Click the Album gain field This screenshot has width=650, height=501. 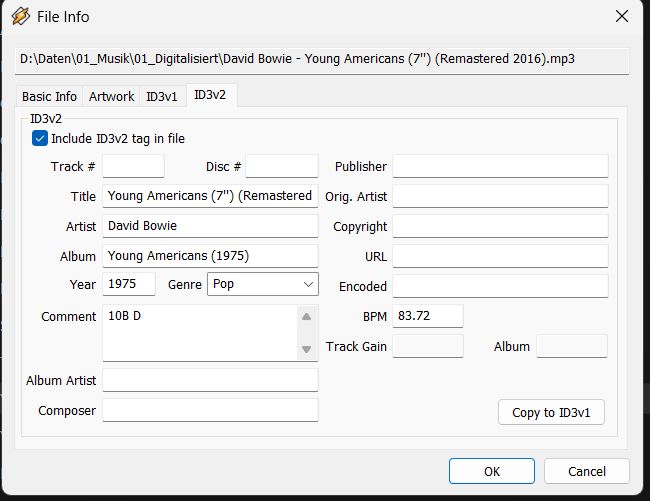click(x=572, y=346)
